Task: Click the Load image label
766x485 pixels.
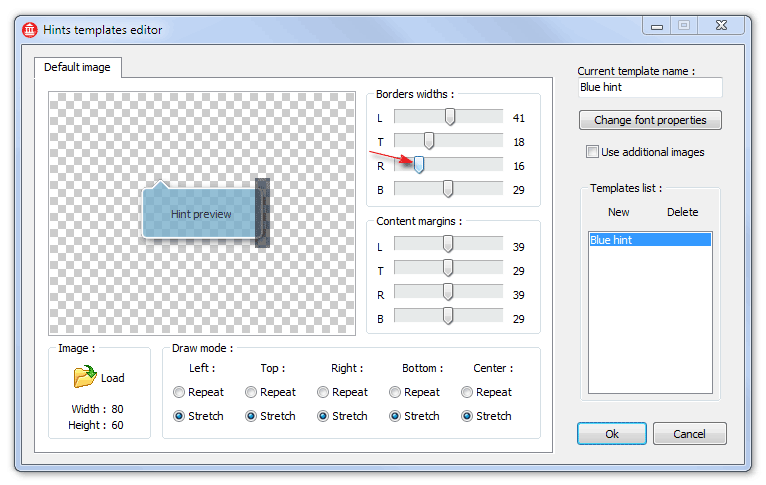Action: click(112, 378)
